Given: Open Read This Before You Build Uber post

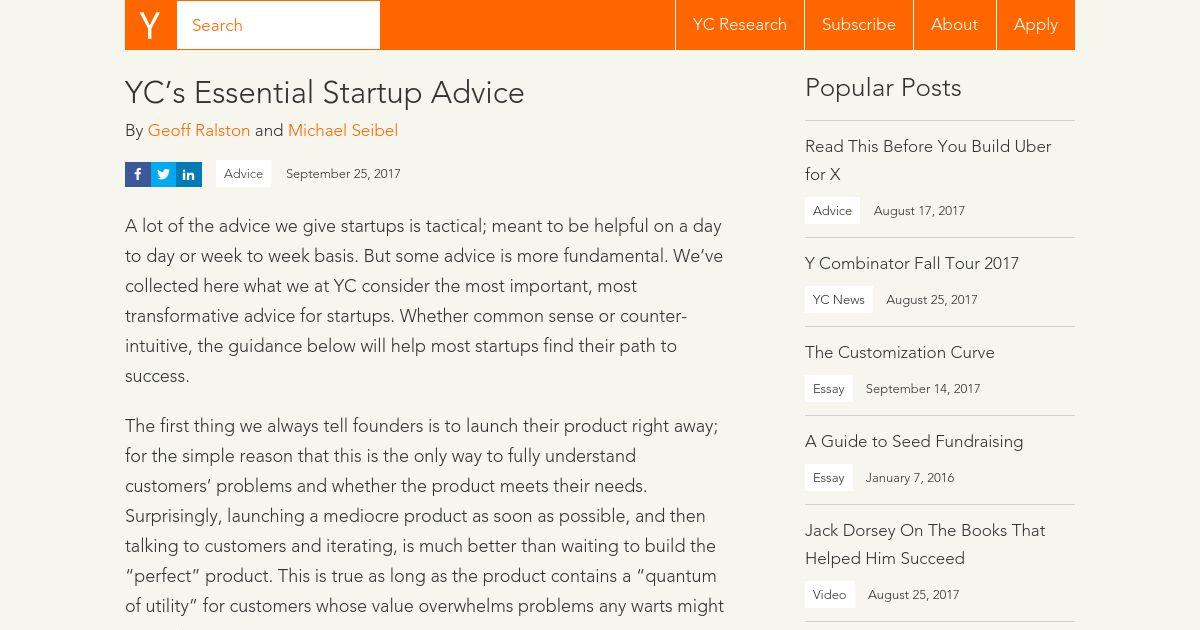Looking at the screenshot, I should tap(928, 160).
